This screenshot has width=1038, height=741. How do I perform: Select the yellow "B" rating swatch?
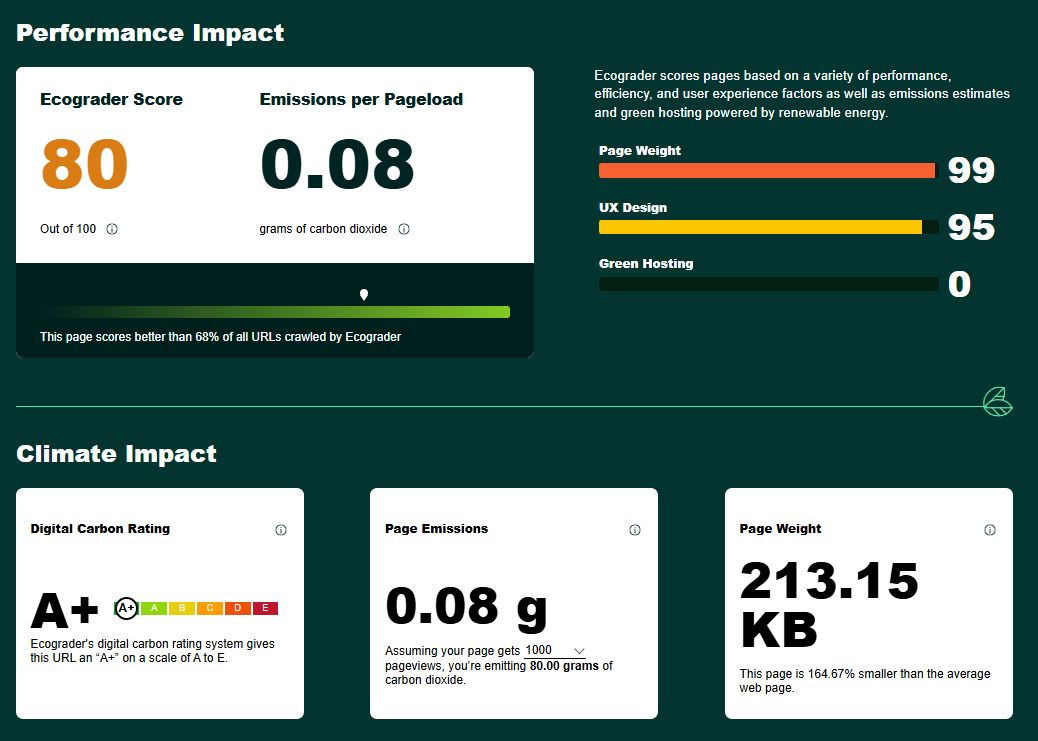[x=181, y=608]
